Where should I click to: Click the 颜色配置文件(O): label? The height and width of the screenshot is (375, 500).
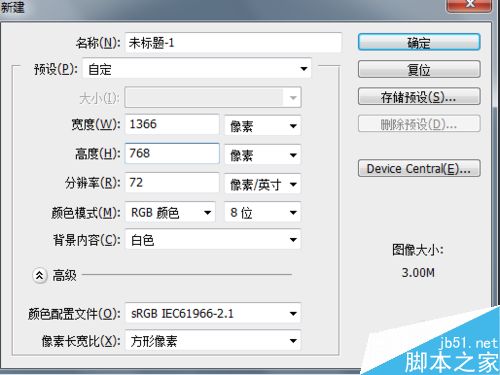click(x=74, y=314)
